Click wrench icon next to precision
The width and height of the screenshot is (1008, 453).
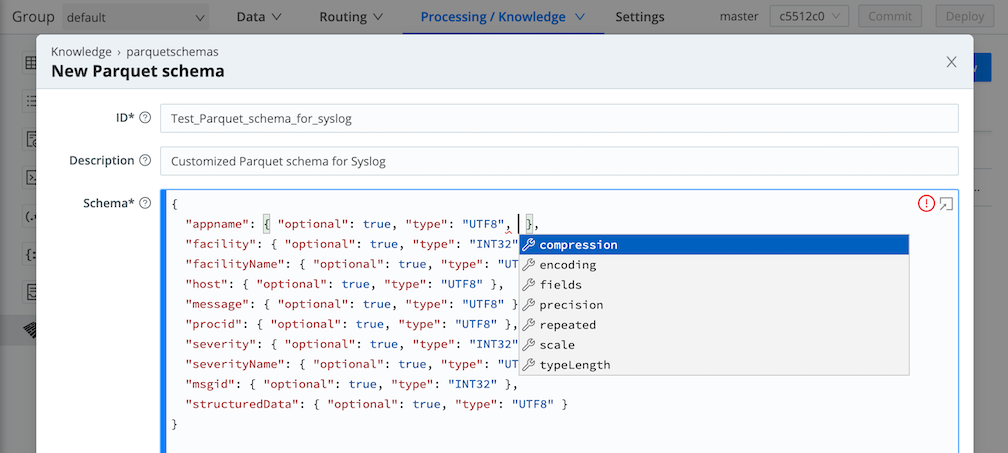point(528,305)
